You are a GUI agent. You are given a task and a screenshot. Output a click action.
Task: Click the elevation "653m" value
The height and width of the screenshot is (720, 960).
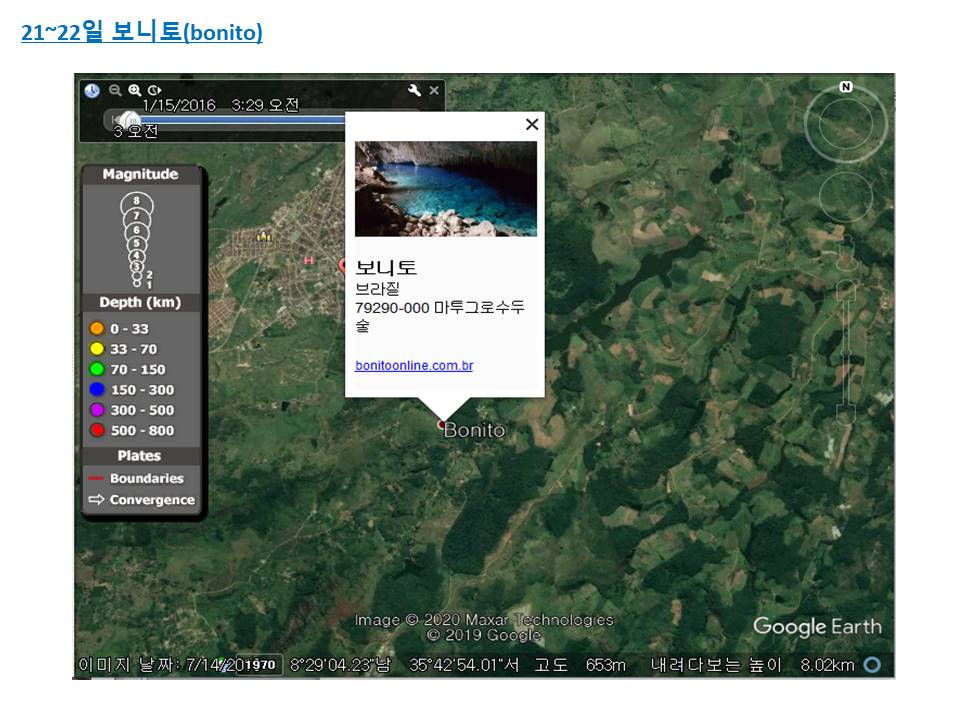606,665
